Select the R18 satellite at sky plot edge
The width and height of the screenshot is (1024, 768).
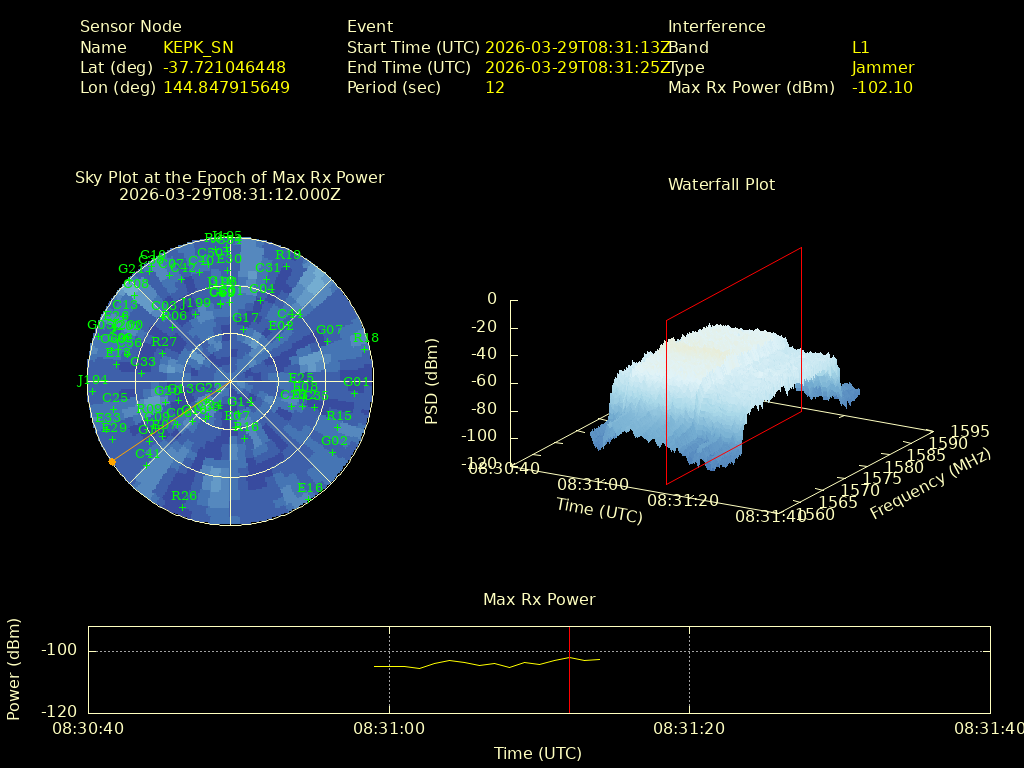point(365,349)
